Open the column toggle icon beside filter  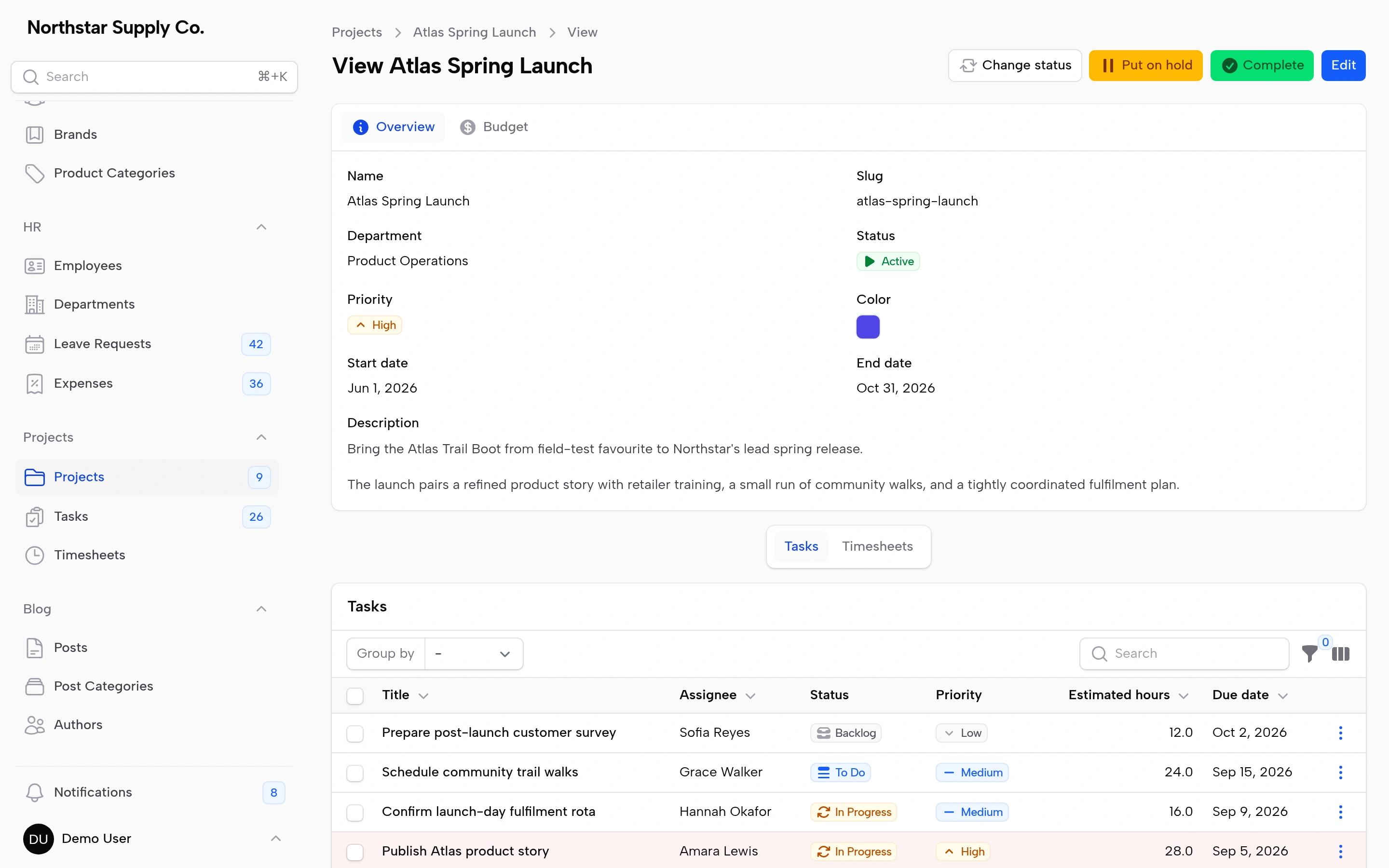[1340, 654]
